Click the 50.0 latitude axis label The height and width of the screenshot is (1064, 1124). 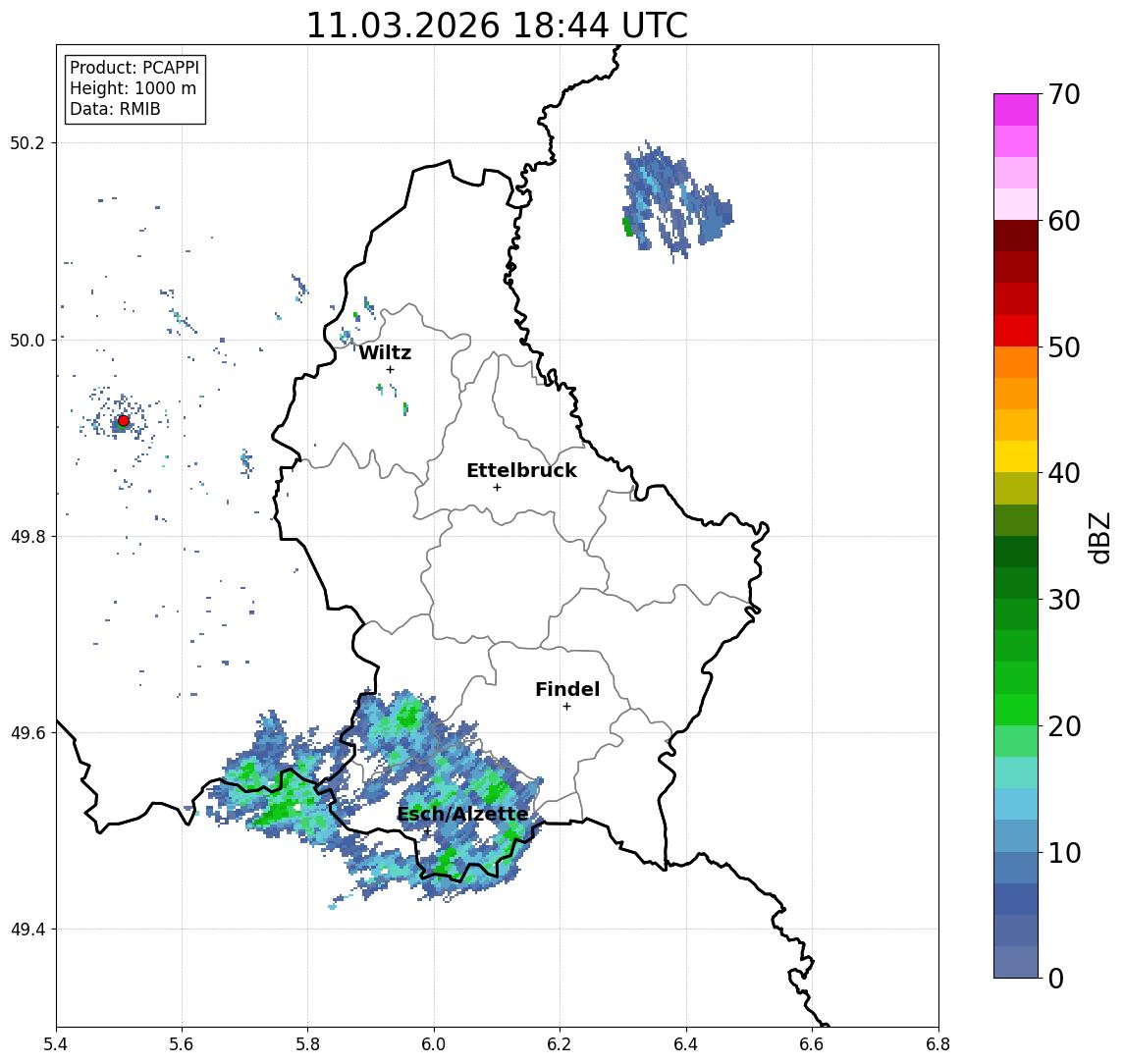(x=27, y=340)
